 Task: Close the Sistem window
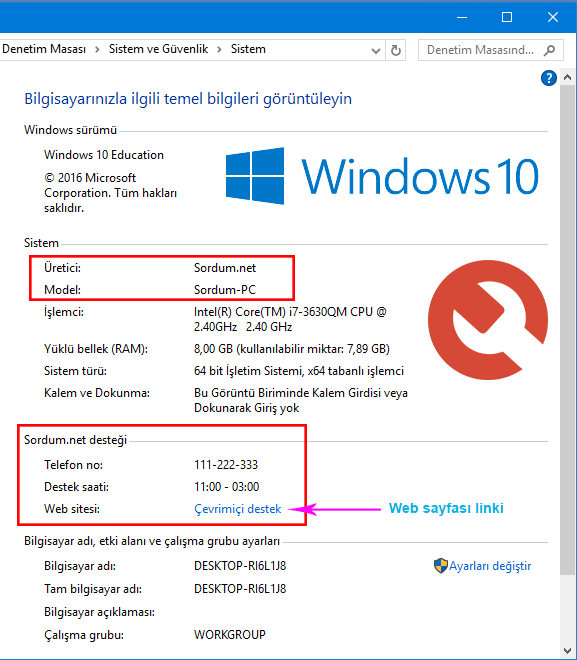[553, 17]
